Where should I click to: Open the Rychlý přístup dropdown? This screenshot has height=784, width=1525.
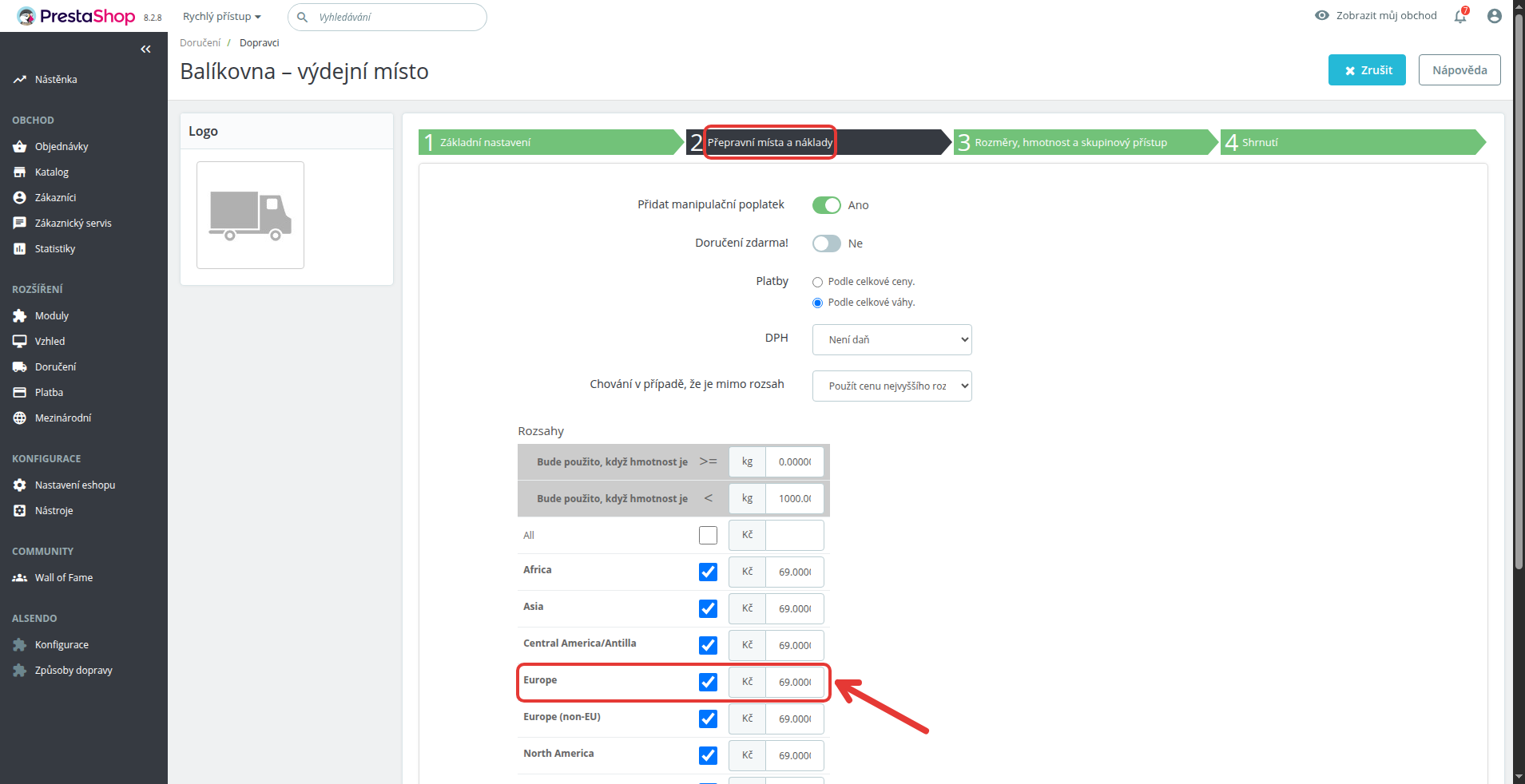(x=222, y=17)
